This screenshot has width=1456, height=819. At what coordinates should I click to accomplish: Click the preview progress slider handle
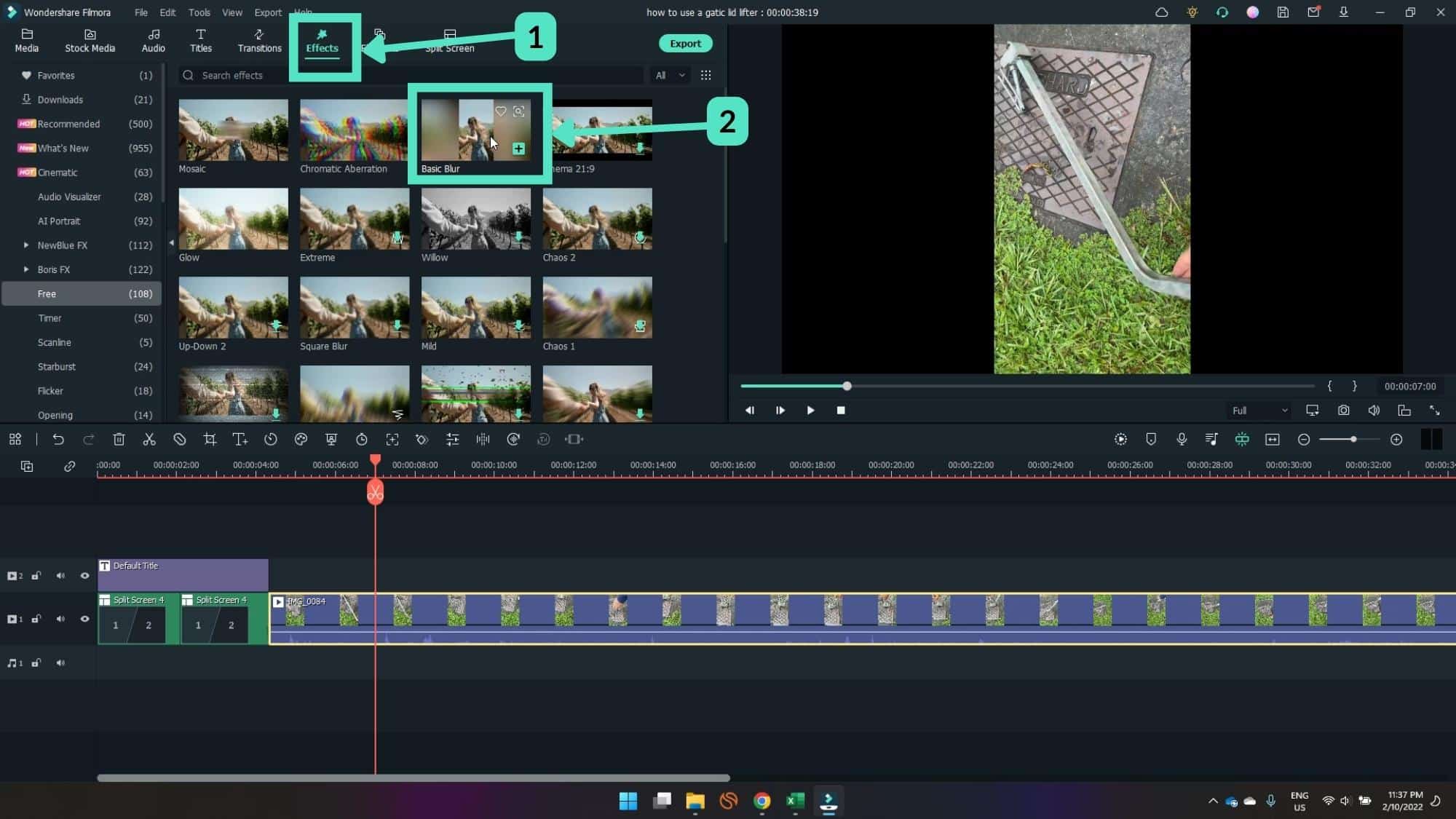pyautogui.click(x=847, y=386)
